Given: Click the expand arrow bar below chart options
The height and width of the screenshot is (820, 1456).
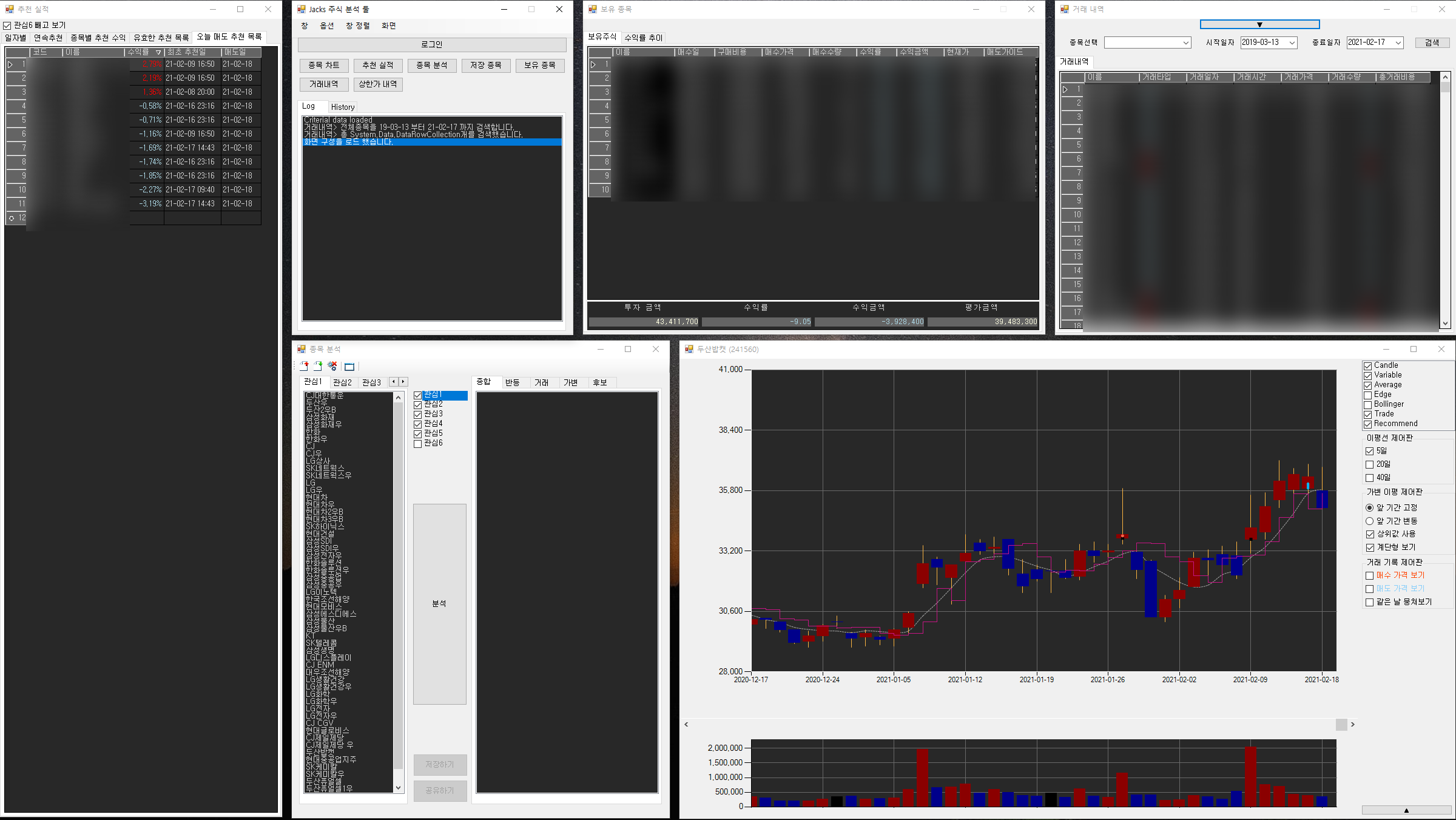Looking at the screenshot, I should click(1406, 810).
